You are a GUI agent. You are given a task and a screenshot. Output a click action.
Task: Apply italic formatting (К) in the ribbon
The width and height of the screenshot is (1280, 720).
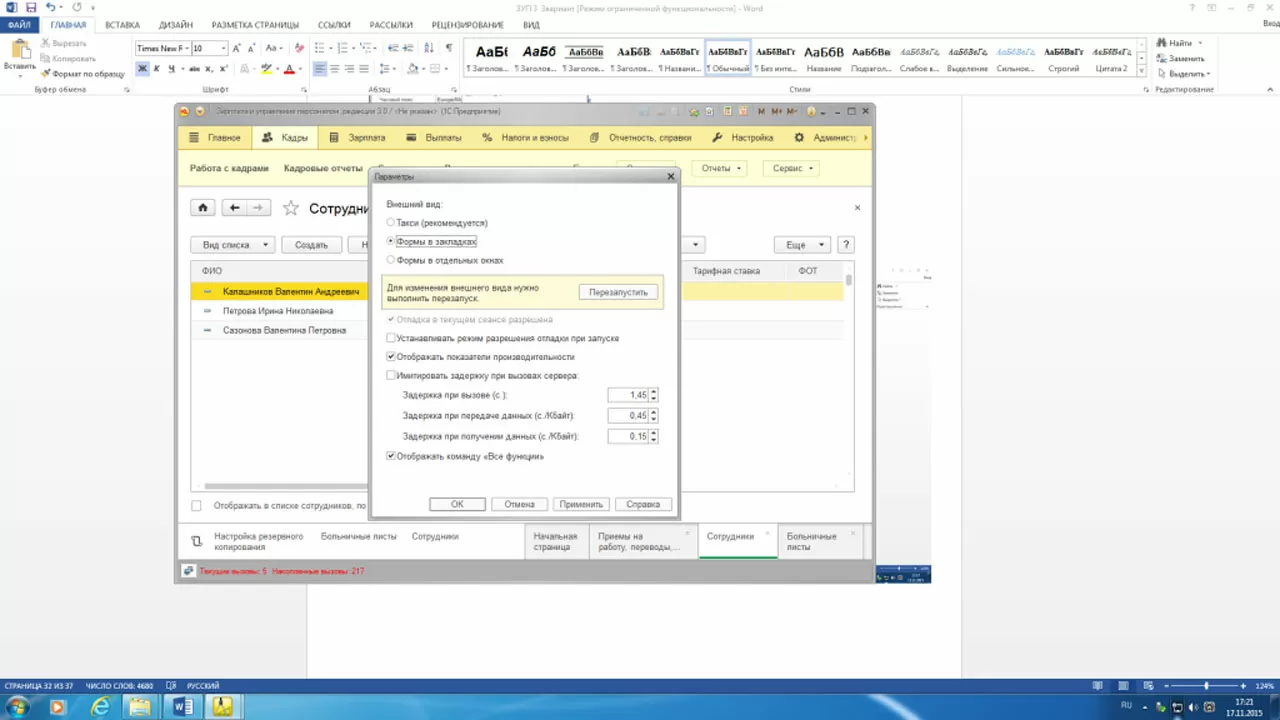(x=157, y=69)
